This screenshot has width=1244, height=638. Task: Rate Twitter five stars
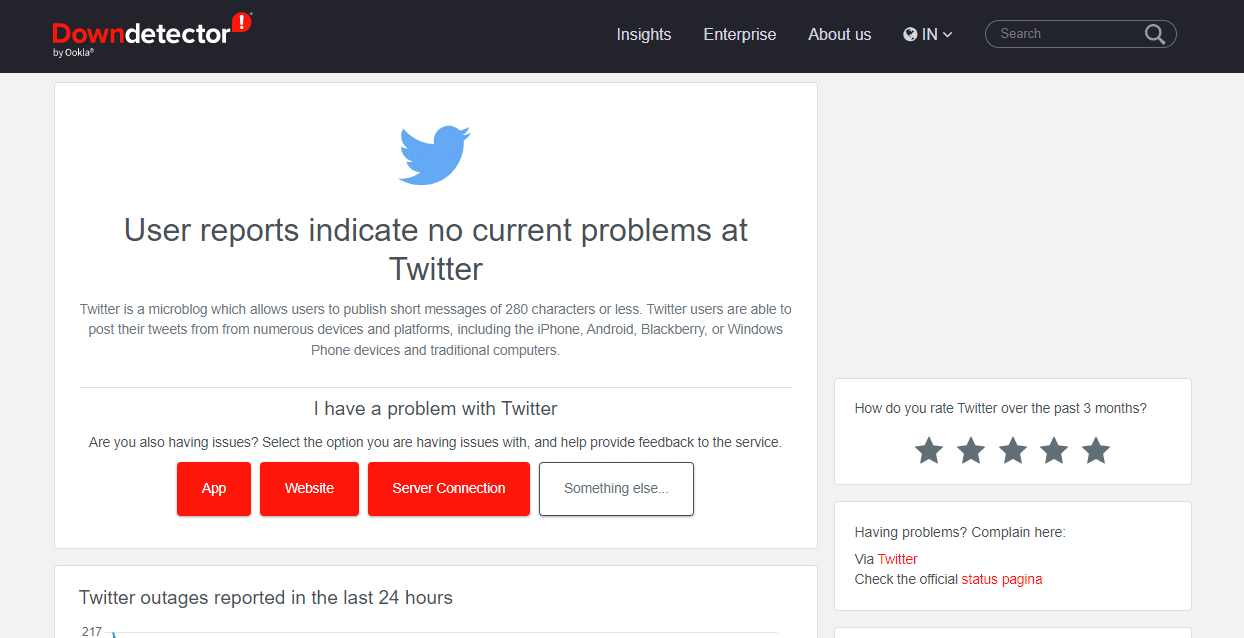[1096, 451]
